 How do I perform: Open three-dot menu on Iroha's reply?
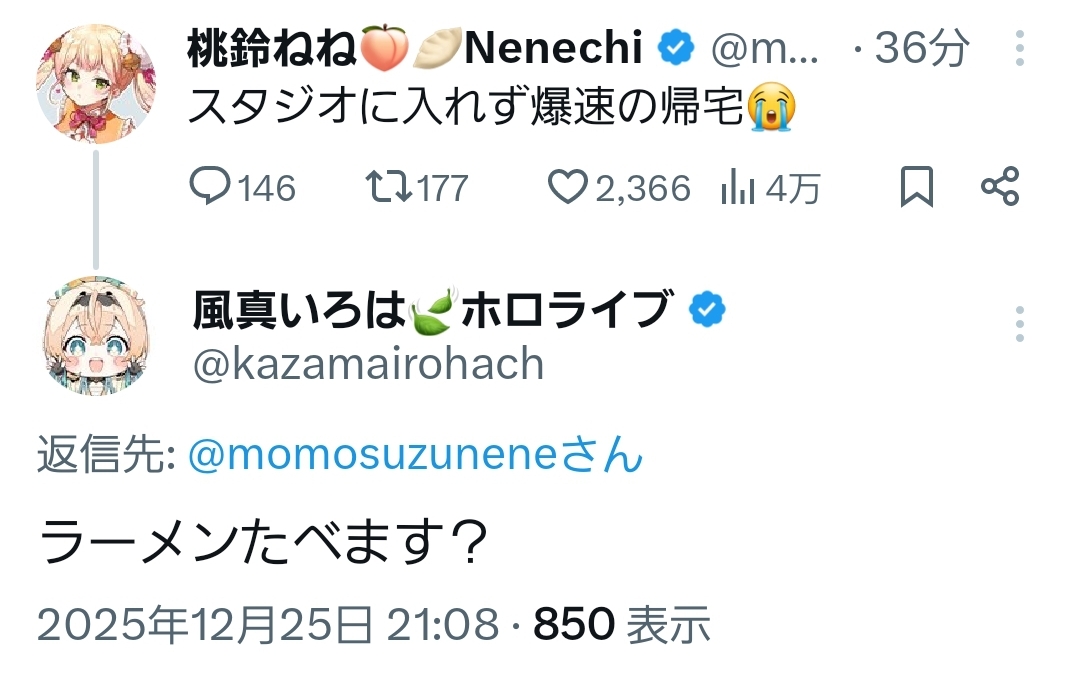(x=1019, y=324)
